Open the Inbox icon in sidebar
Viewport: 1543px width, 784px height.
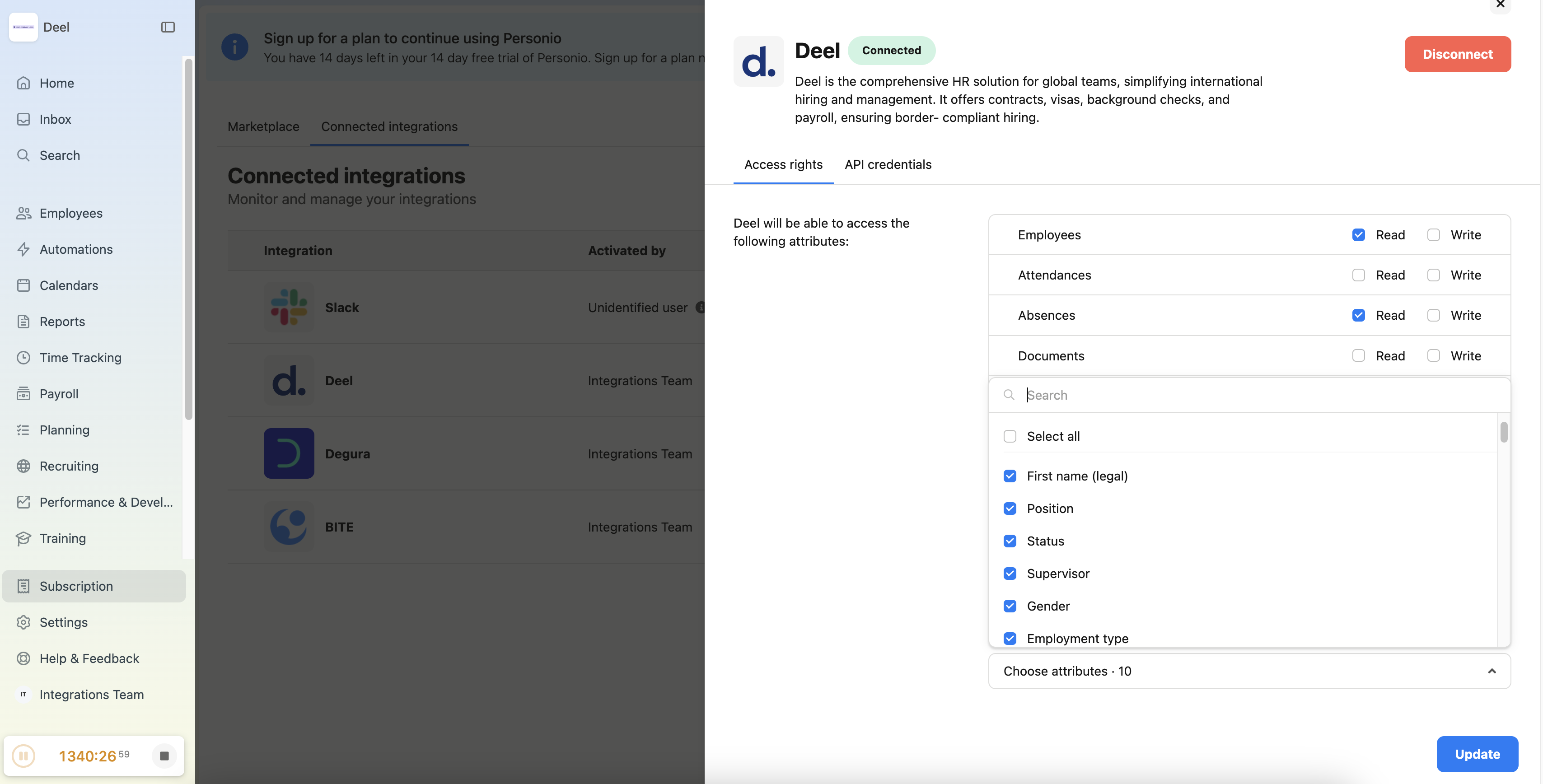(x=23, y=119)
